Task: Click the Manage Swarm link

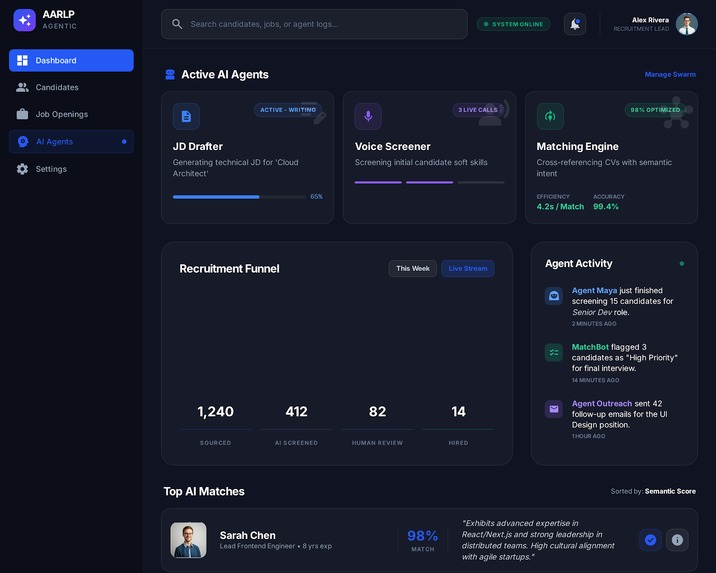Action: (670, 74)
